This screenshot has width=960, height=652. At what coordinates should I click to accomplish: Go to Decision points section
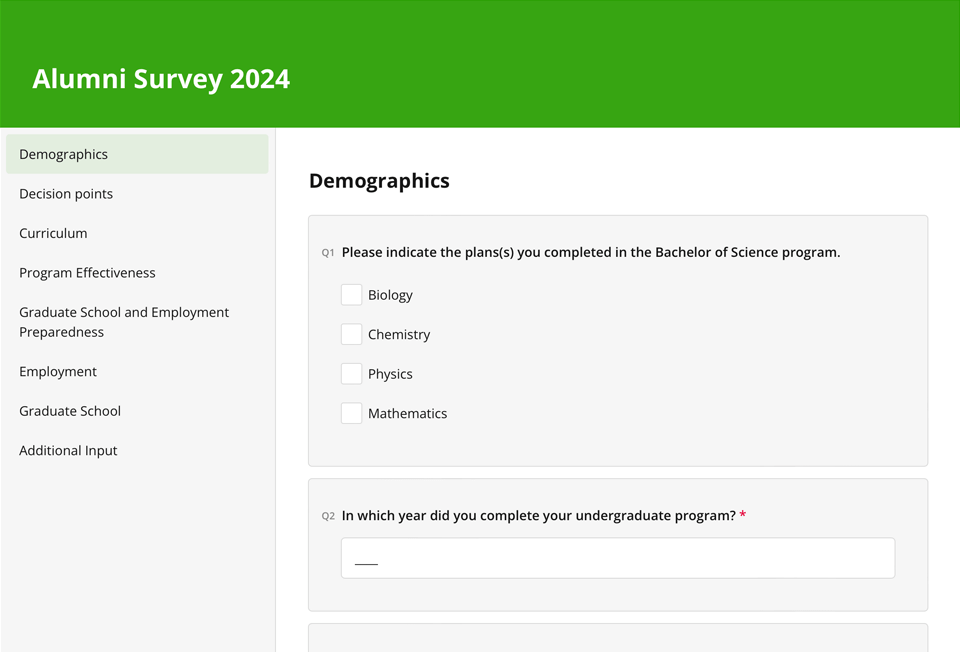coord(66,194)
